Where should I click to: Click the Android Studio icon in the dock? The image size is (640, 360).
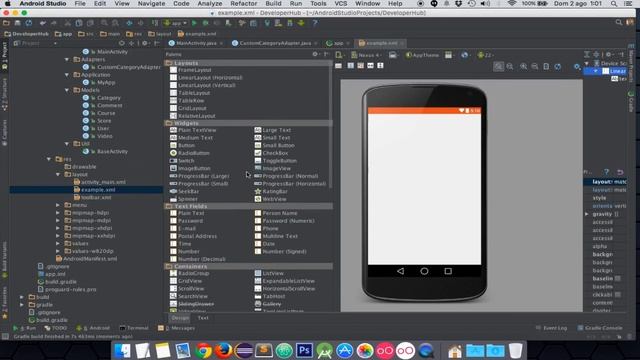[x=324, y=350]
